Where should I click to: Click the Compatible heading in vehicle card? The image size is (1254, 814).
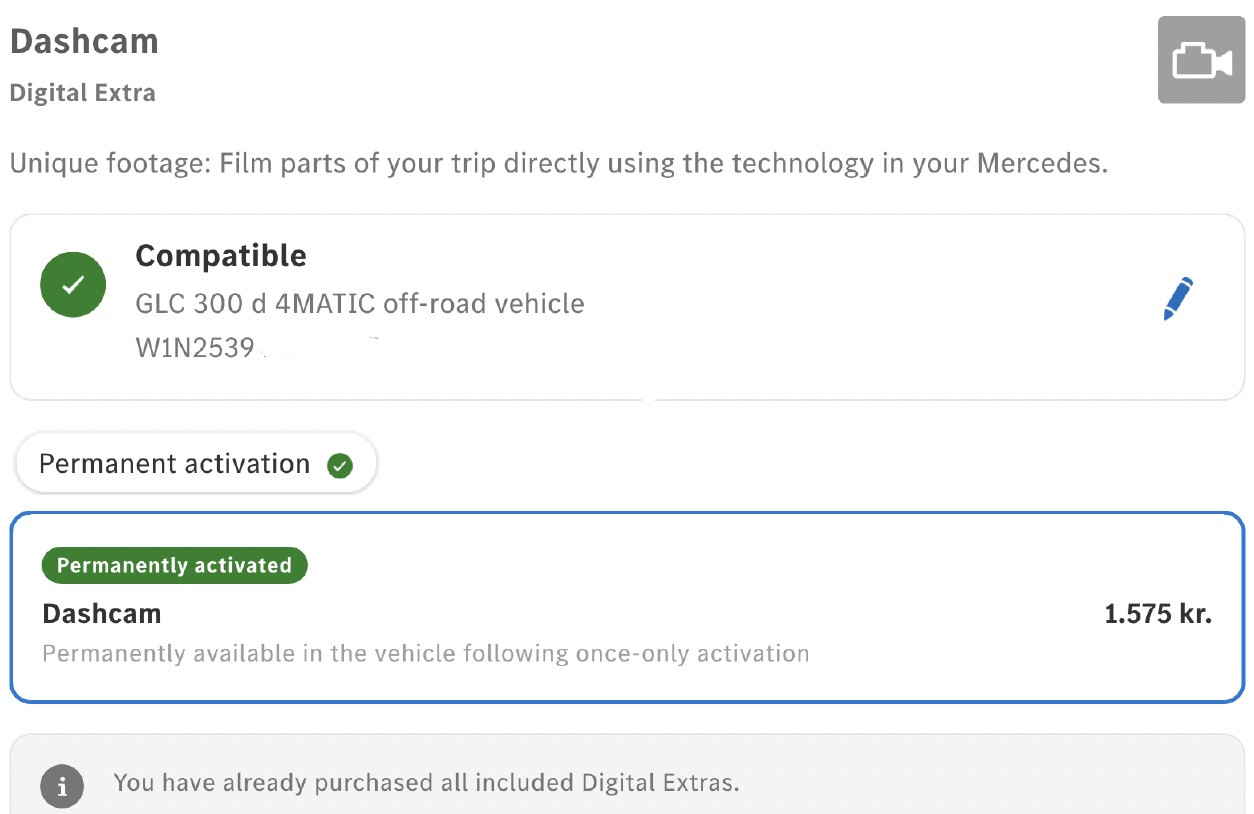pyautogui.click(x=221, y=256)
